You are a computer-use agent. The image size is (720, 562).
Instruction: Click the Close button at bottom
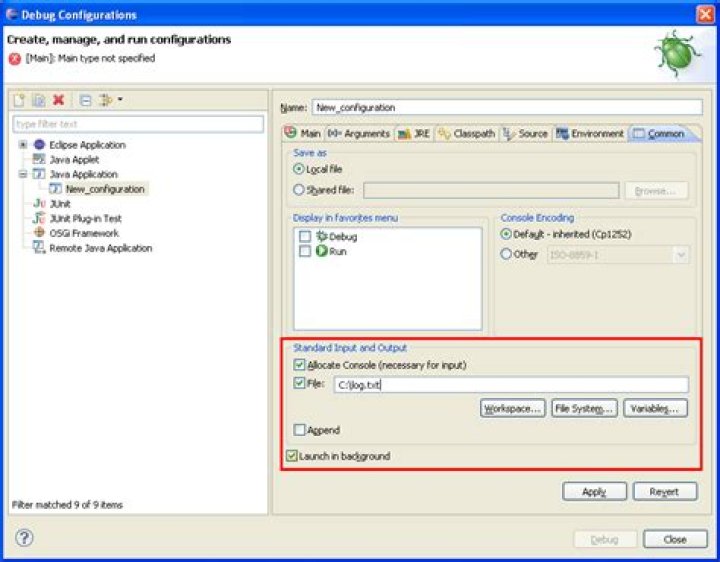click(x=675, y=539)
